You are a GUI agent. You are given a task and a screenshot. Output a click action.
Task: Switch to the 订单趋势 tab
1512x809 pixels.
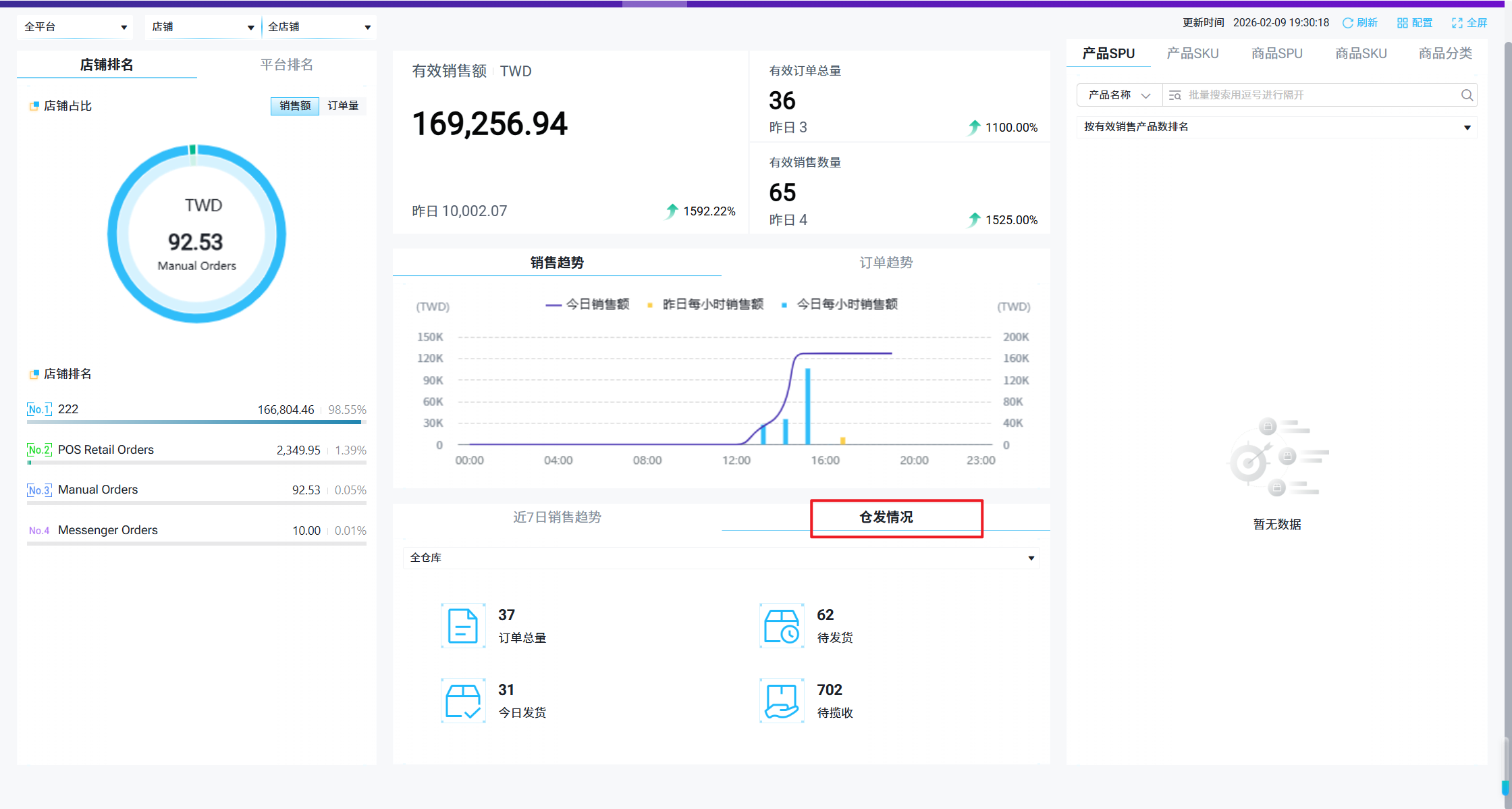(886, 263)
